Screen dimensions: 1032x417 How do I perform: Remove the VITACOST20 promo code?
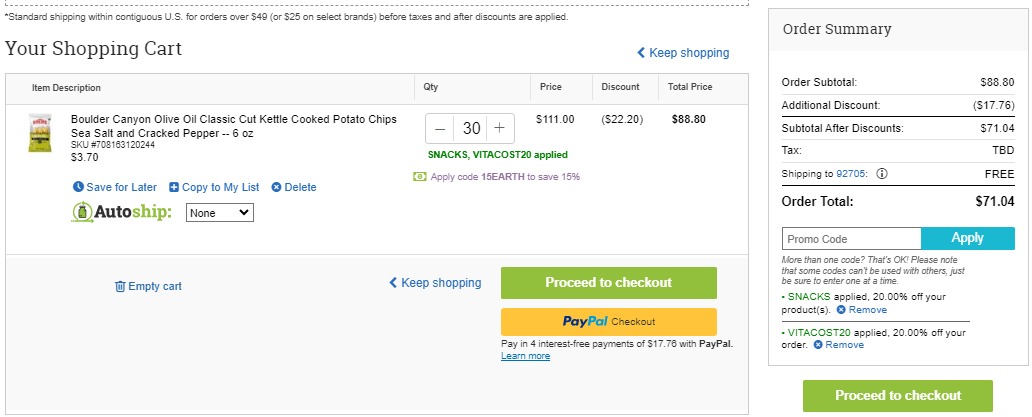click(838, 345)
